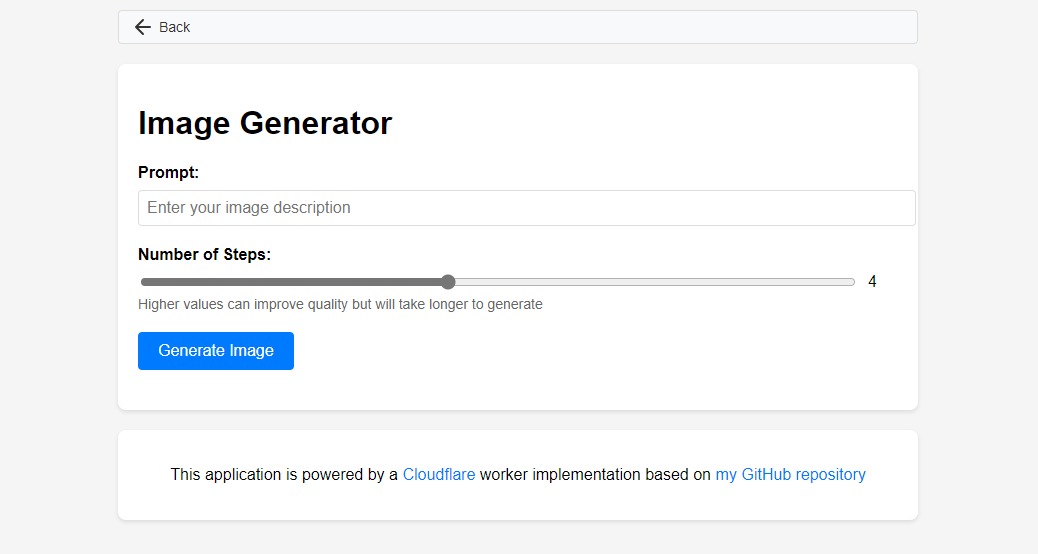Focus the image description prompt field
Image resolution: width=1038 pixels, height=554 pixels.
(526, 208)
